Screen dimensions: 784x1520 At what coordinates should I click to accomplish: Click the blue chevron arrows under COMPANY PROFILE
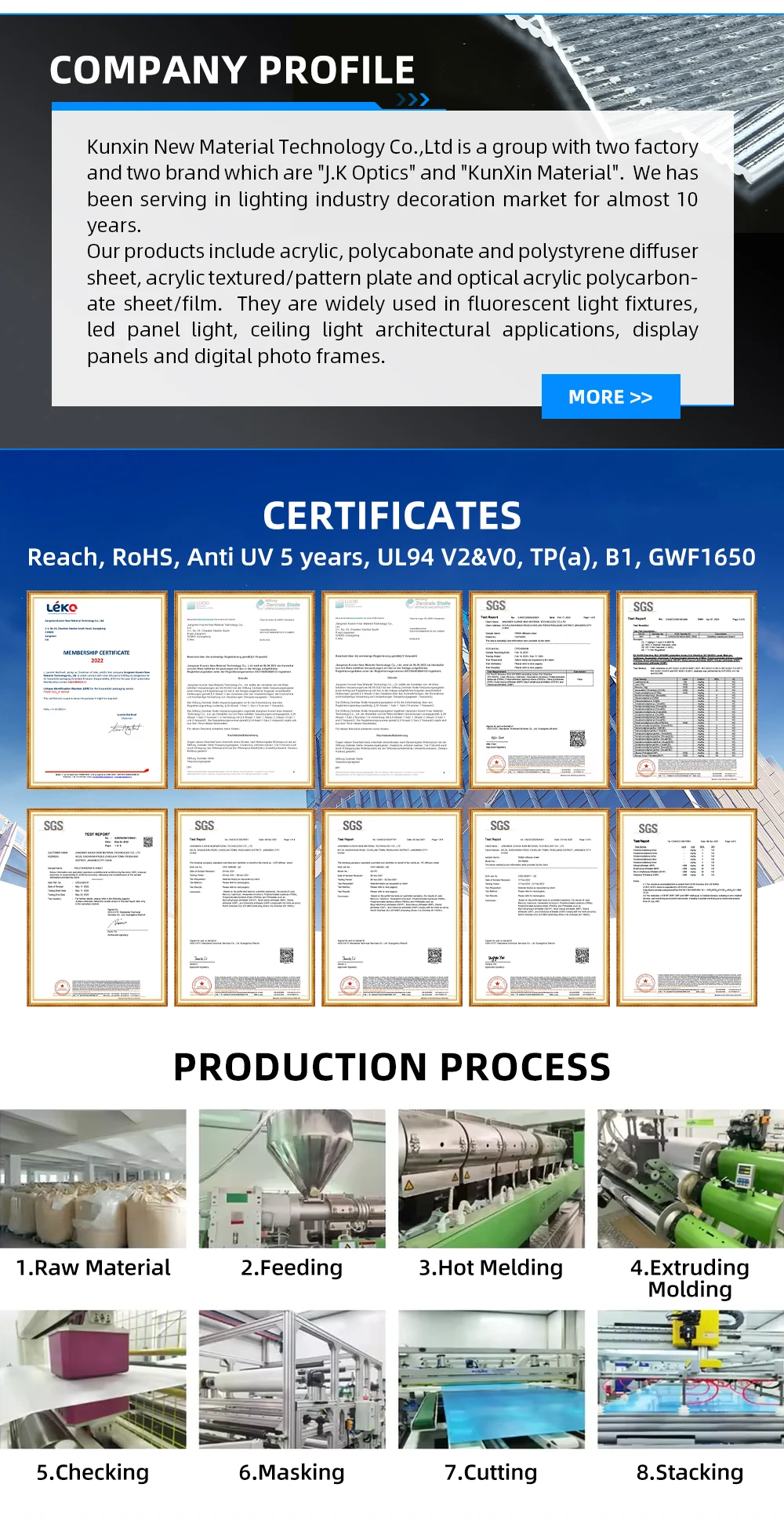point(413,99)
